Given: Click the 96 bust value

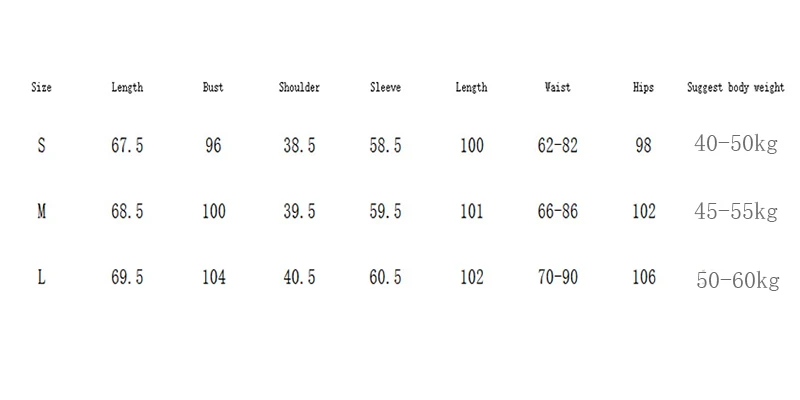Looking at the screenshot, I should point(213,146).
